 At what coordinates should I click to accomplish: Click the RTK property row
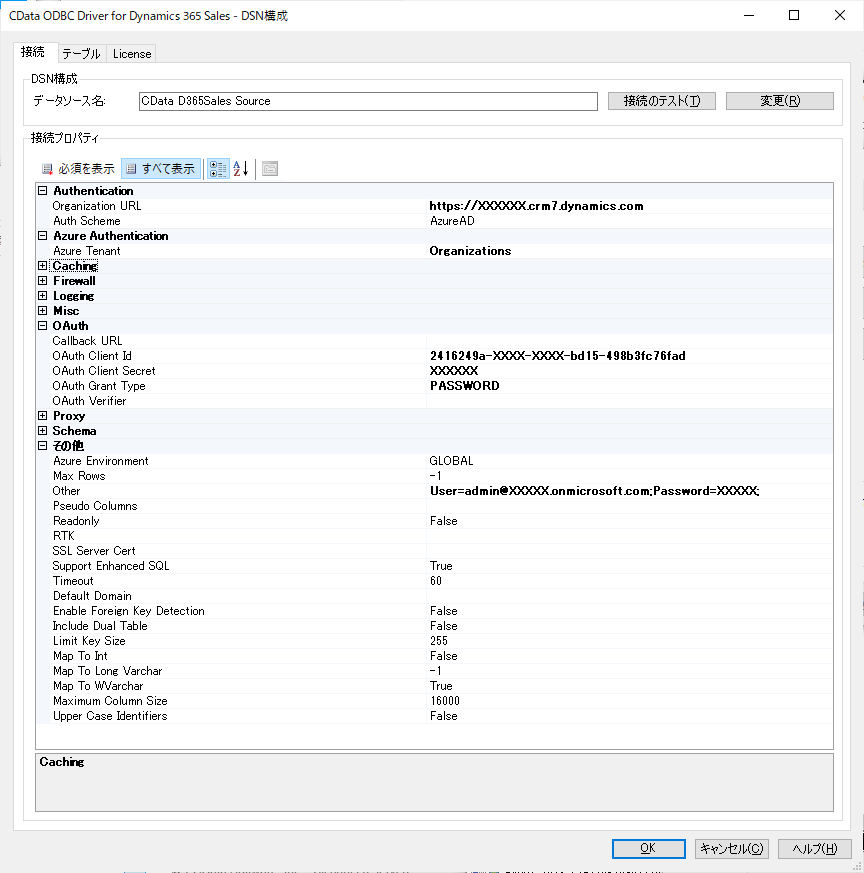[x=434, y=536]
